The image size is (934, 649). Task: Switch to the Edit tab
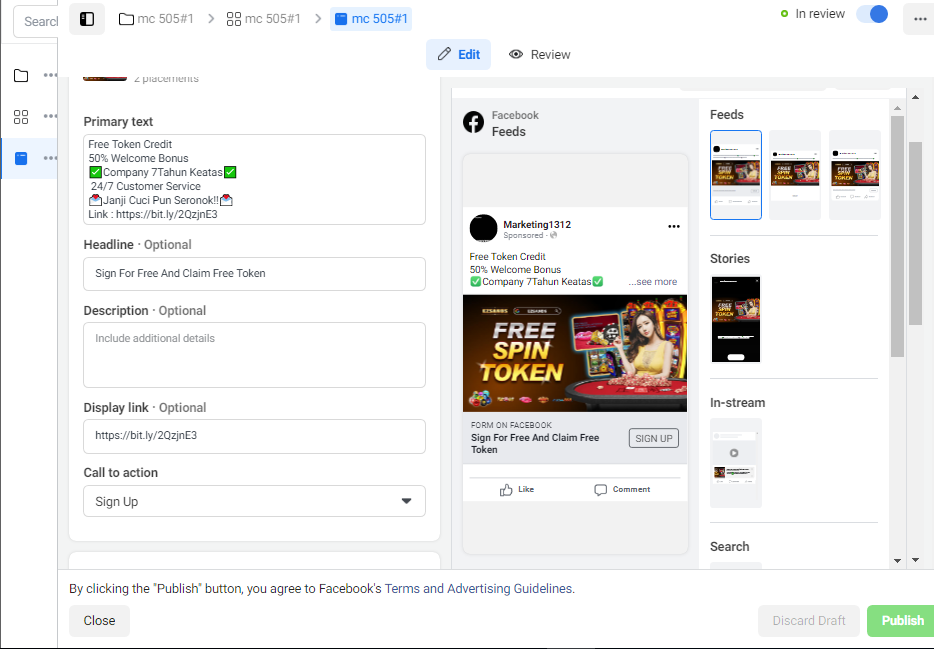458,55
